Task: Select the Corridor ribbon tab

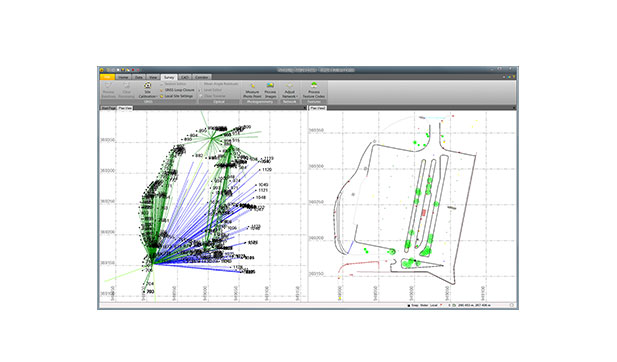Action: point(202,77)
